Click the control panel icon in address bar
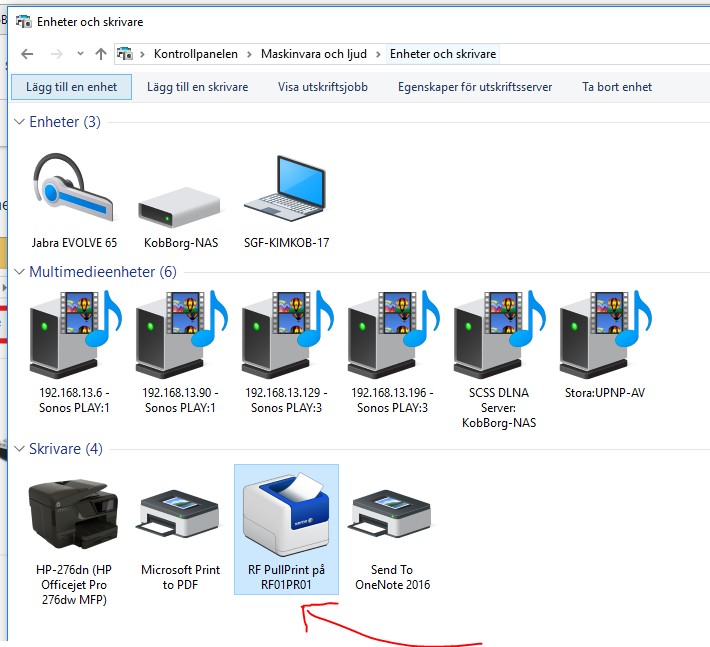Screen dimensions: 710x647 pyautogui.click(x=125, y=54)
